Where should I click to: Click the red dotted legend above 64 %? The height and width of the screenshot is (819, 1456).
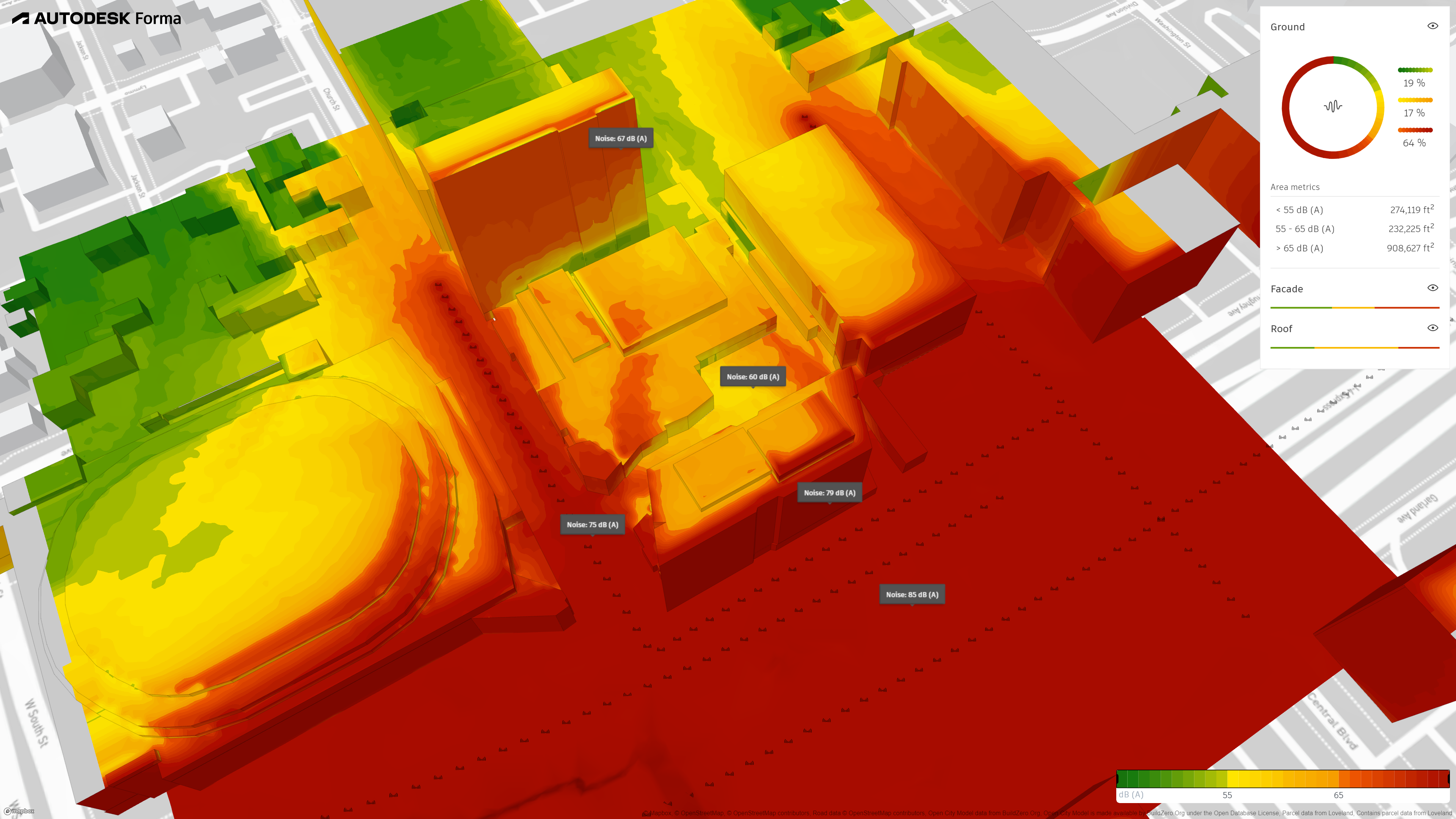(x=1415, y=130)
